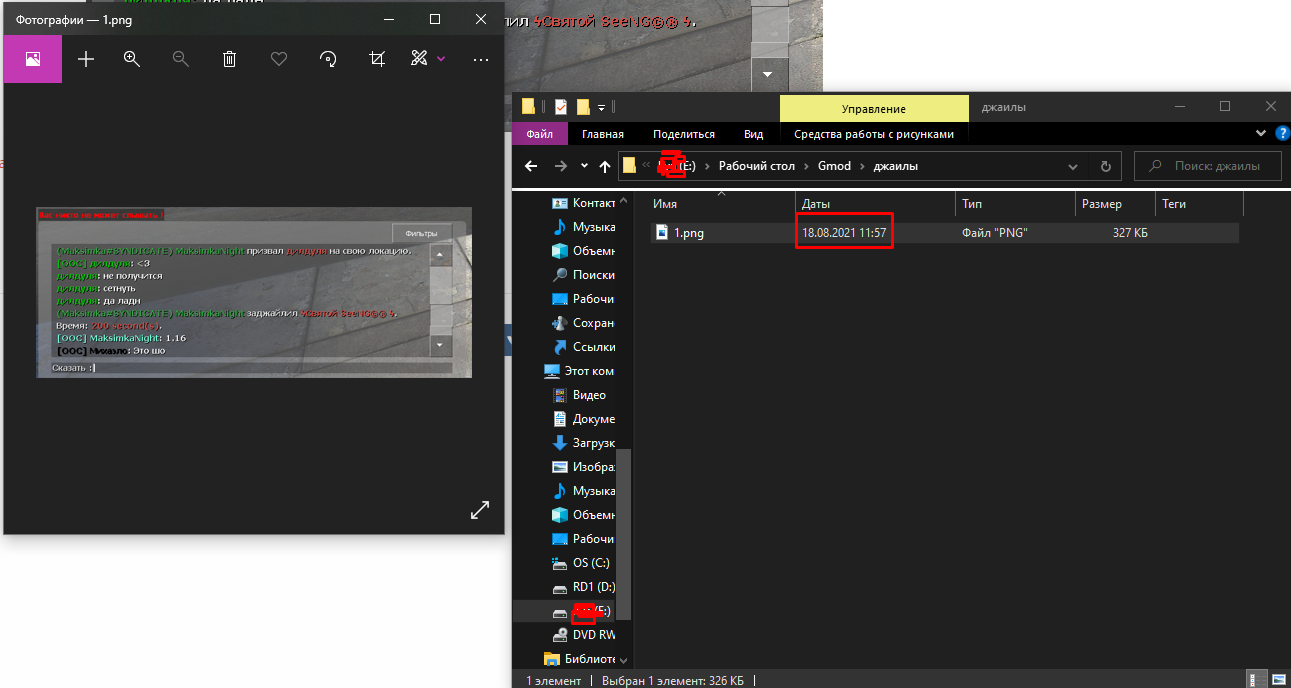Switch to the Поделиться ribbon tab
This screenshot has height=688, width=1291.
(684, 134)
